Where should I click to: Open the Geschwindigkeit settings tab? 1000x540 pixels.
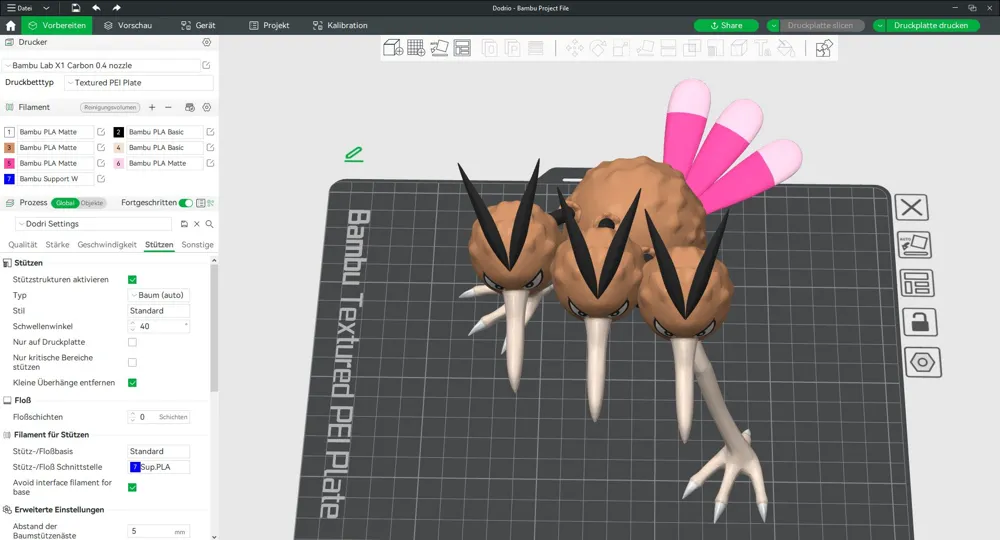coord(107,245)
